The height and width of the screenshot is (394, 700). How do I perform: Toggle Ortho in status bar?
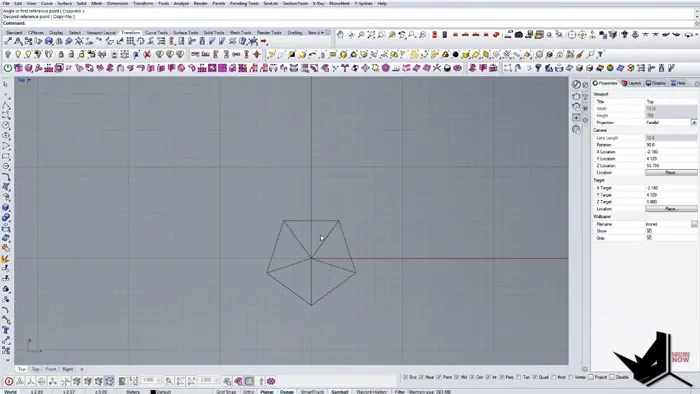[x=248, y=392]
